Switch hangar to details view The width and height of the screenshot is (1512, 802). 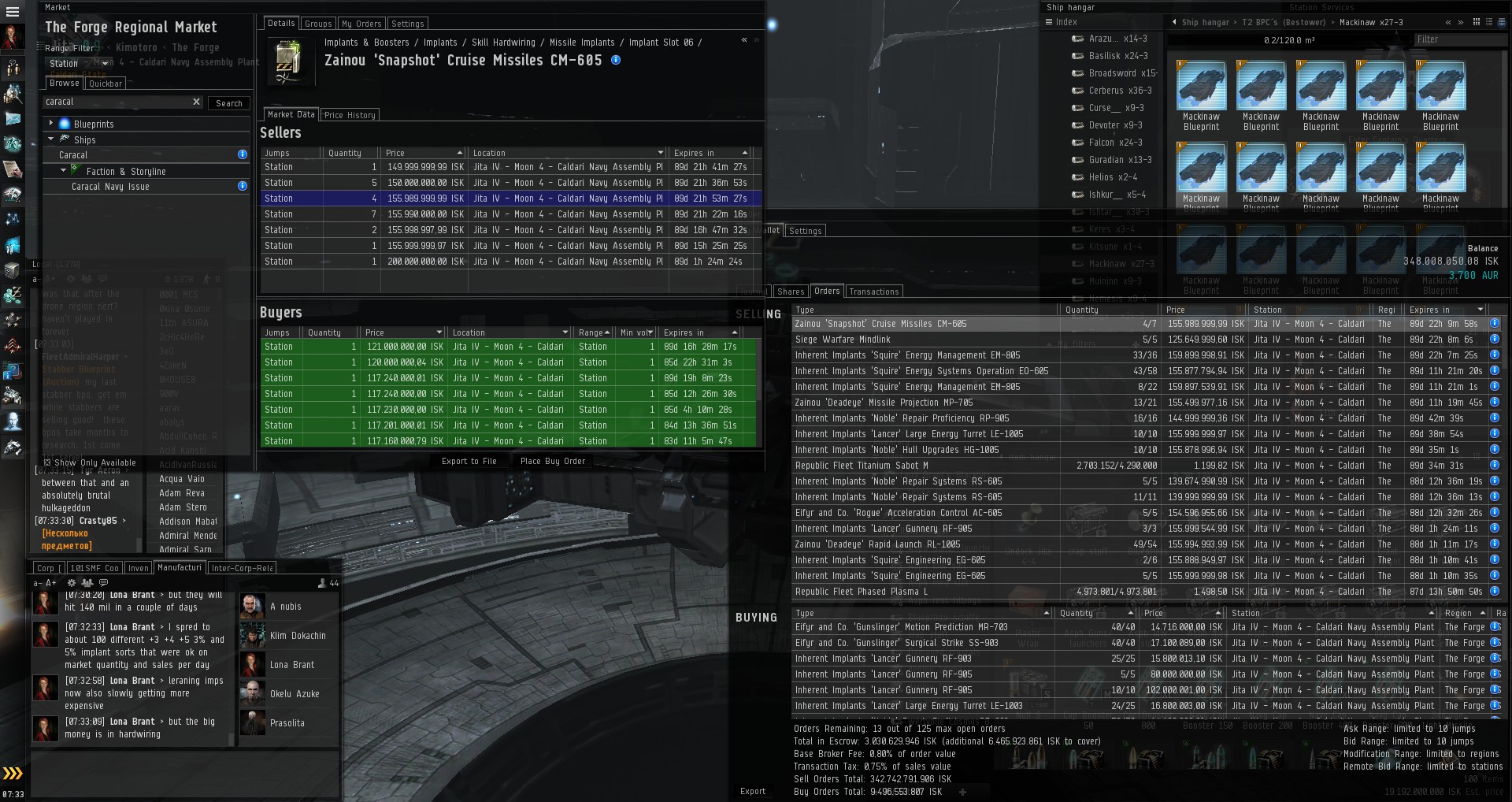tap(1502, 22)
